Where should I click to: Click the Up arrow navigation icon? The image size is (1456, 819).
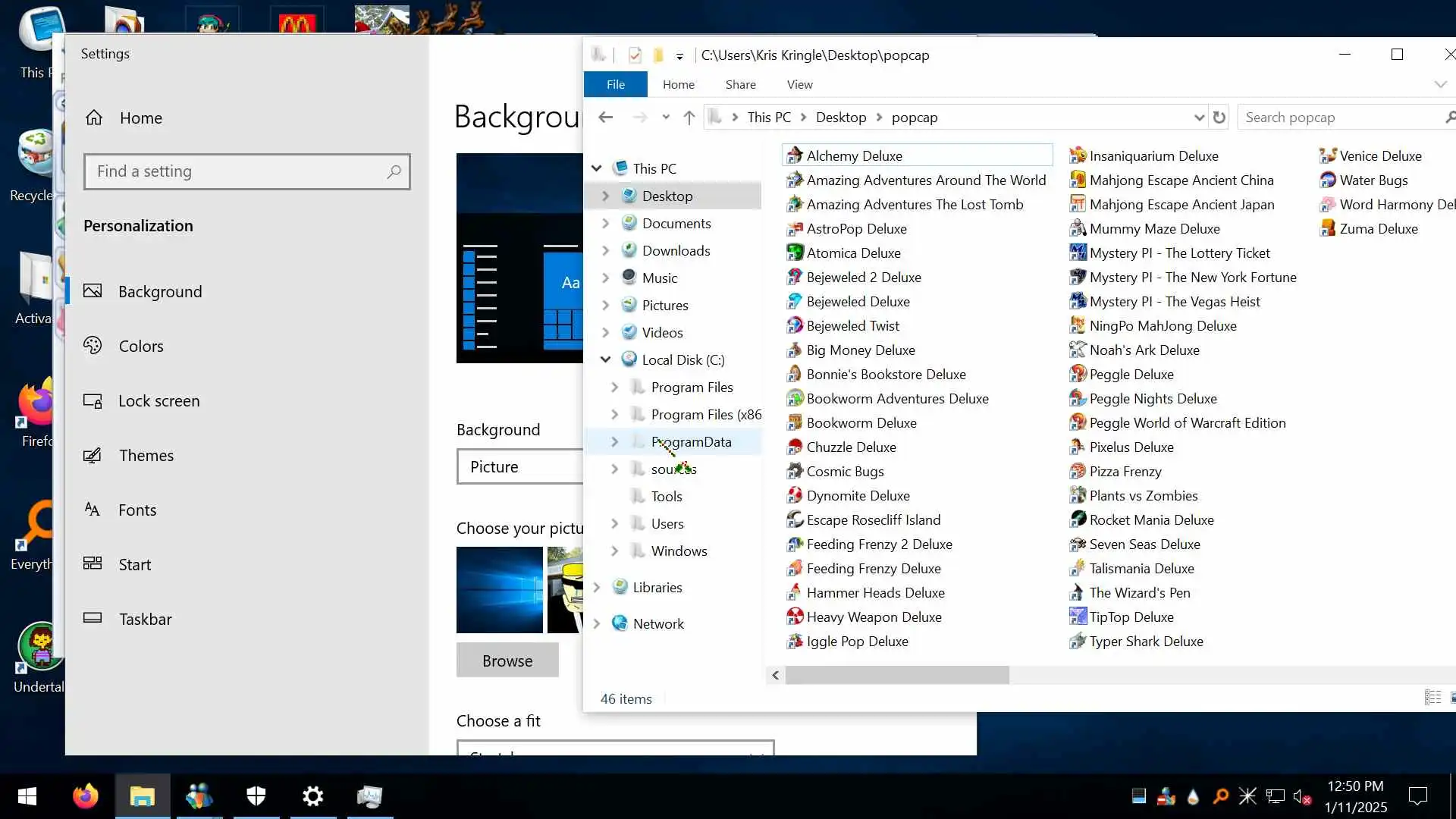pos(689,118)
